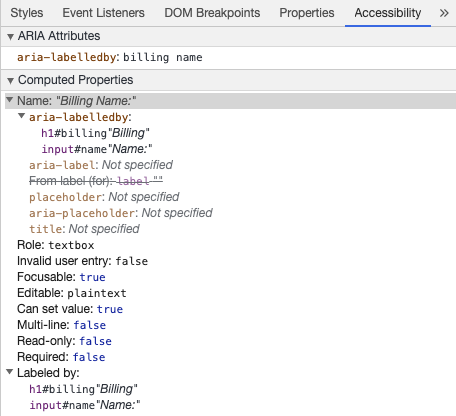
Task: Click the aria-labelledby attribute name in ARIA Attributes
Action: click(66, 57)
